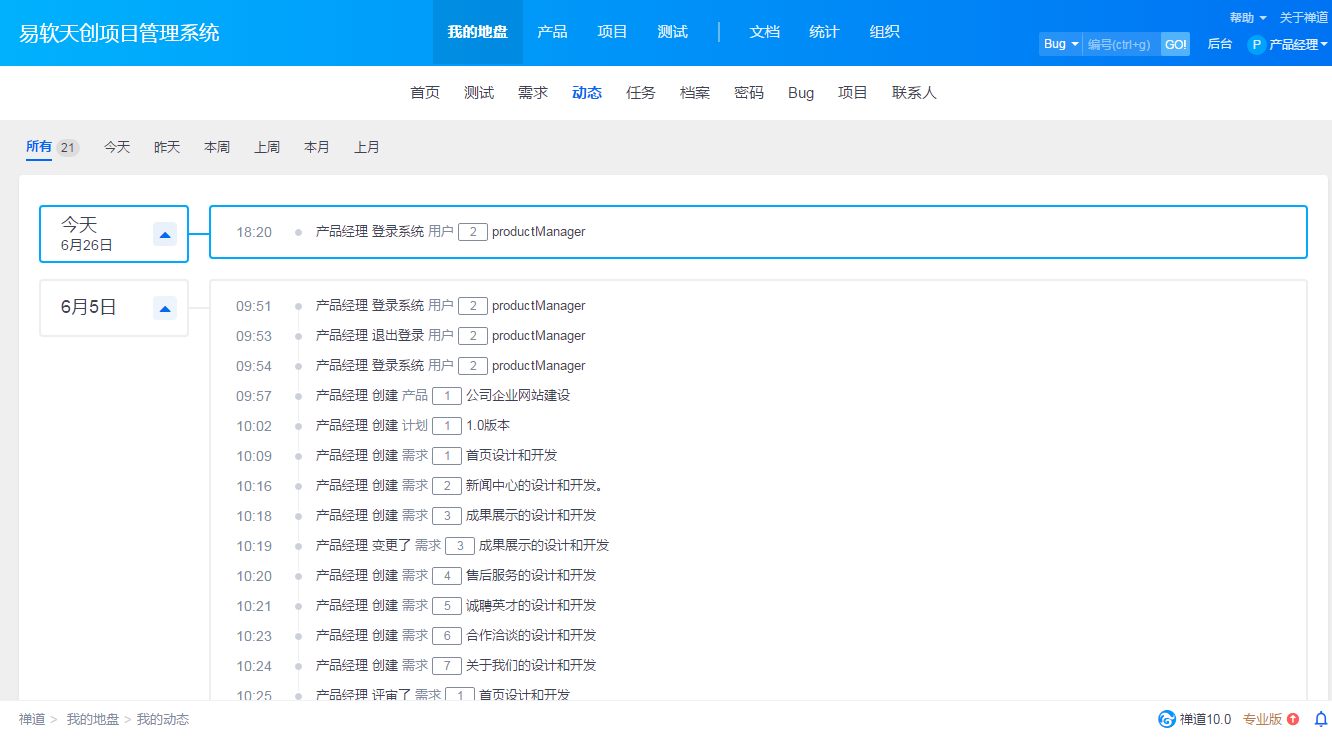Open the Bug sub-tab
The height and width of the screenshot is (737, 1332).
801,93
